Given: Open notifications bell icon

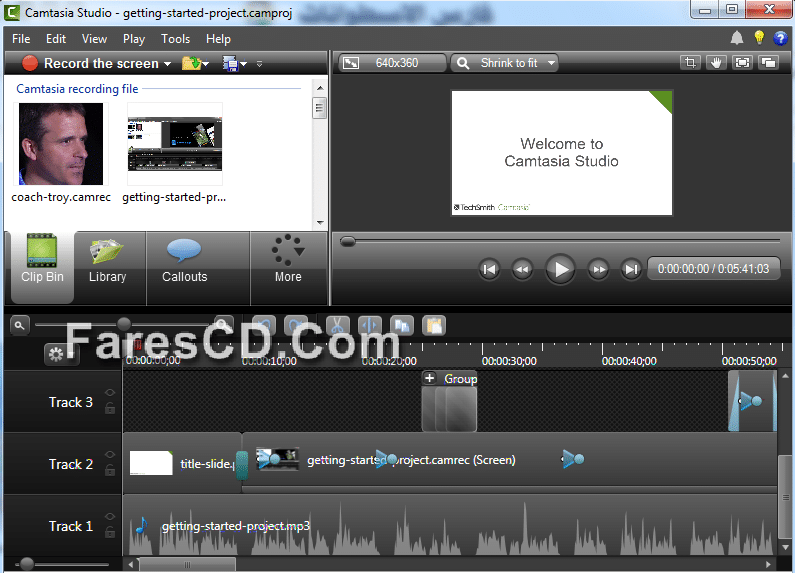Looking at the screenshot, I should click(737, 38).
